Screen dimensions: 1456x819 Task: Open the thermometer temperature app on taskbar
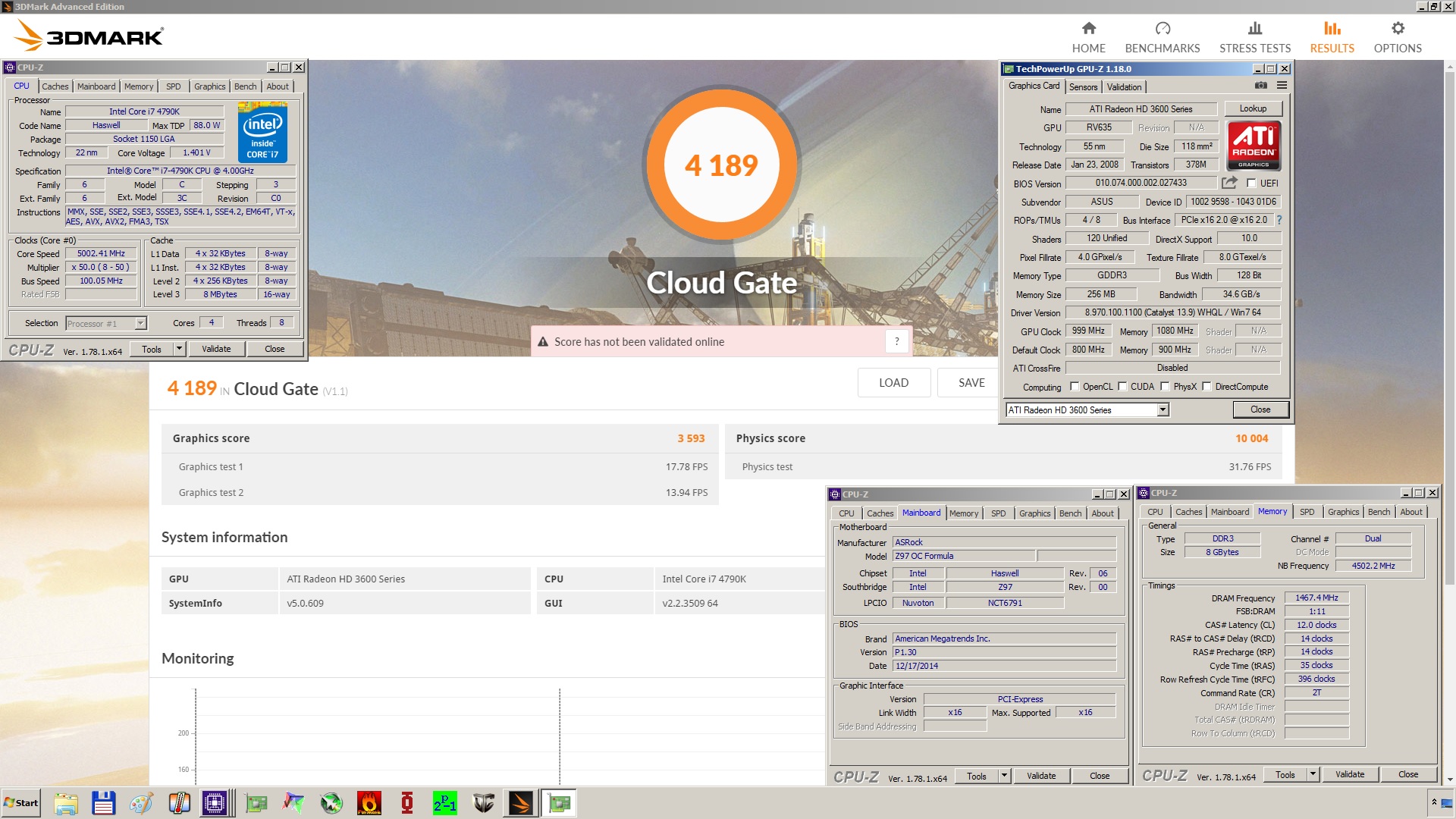click(x=179, y=802)
